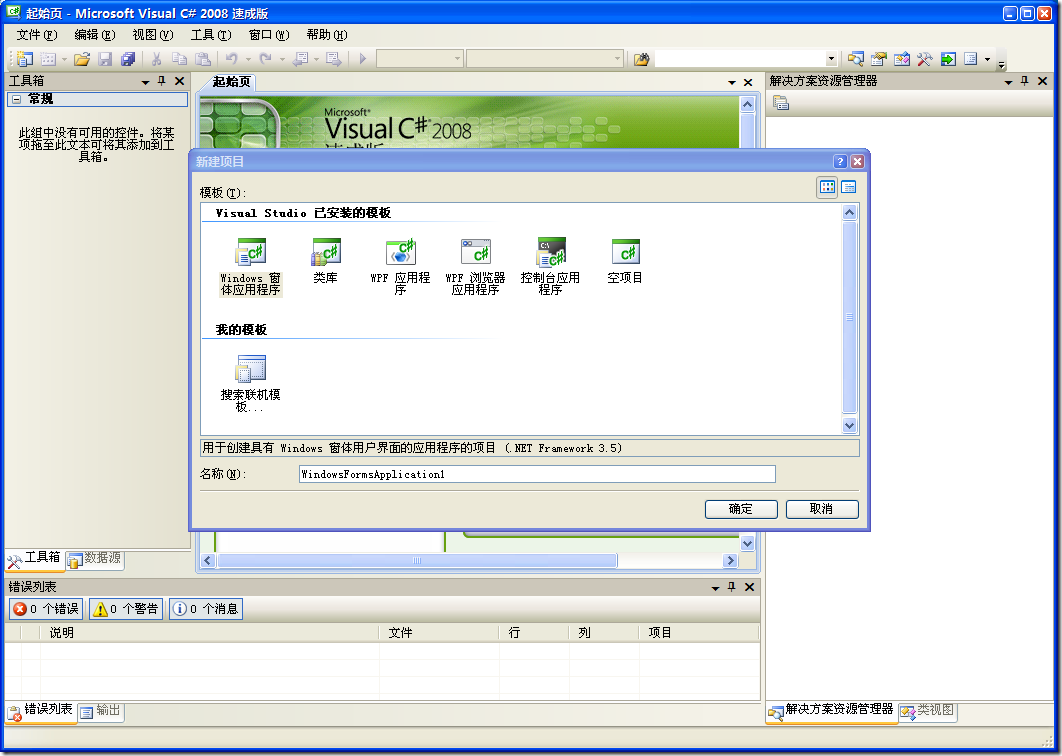
Task: Switch to the 类视图 tab
Action: coord(928,711)
